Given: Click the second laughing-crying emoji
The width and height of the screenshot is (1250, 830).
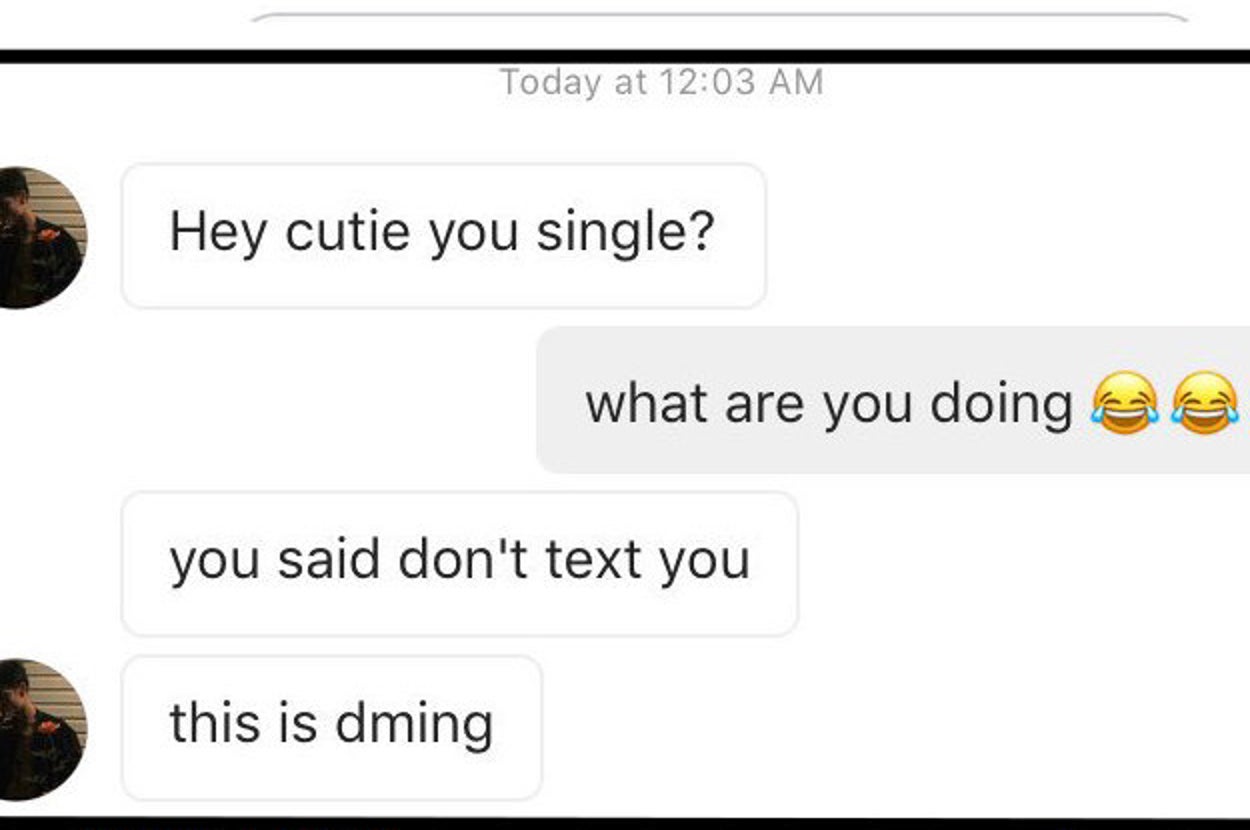Looking at the screenshot, I should click(x=1205, y=402).
